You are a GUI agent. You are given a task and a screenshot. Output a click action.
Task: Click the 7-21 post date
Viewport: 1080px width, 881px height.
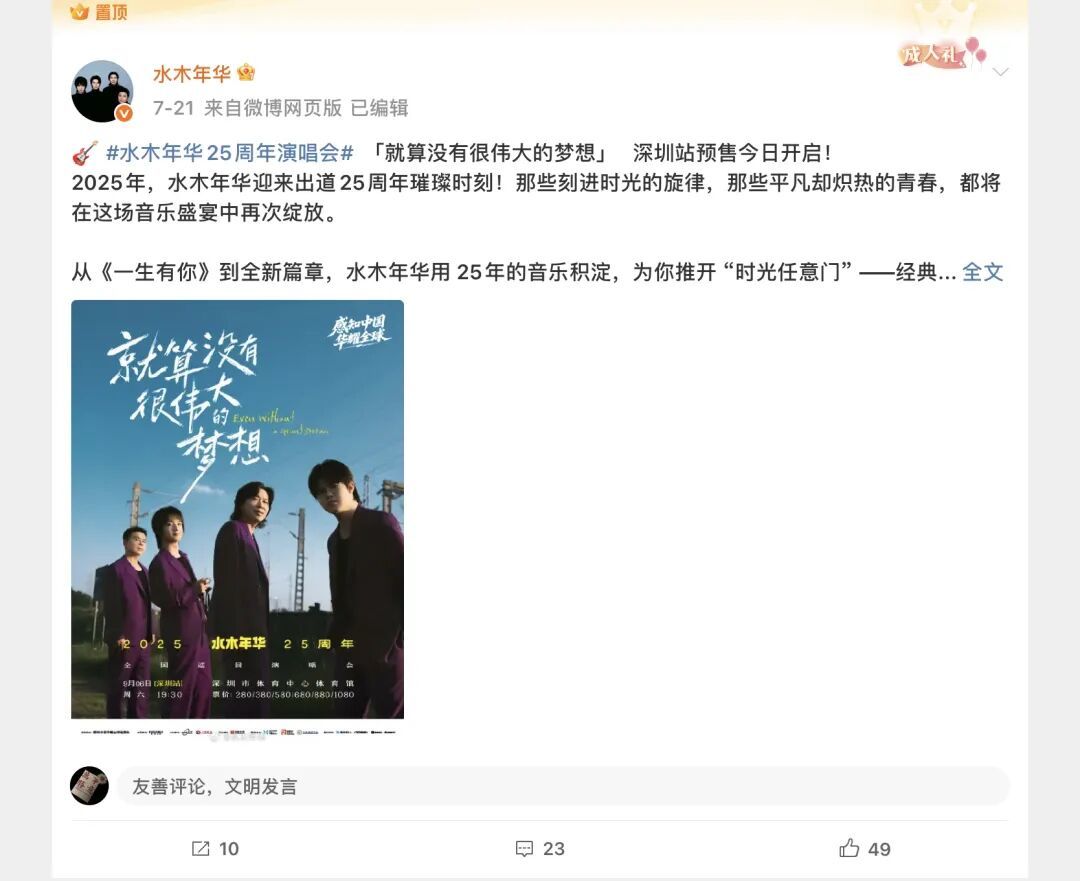[x=174, y=108]
